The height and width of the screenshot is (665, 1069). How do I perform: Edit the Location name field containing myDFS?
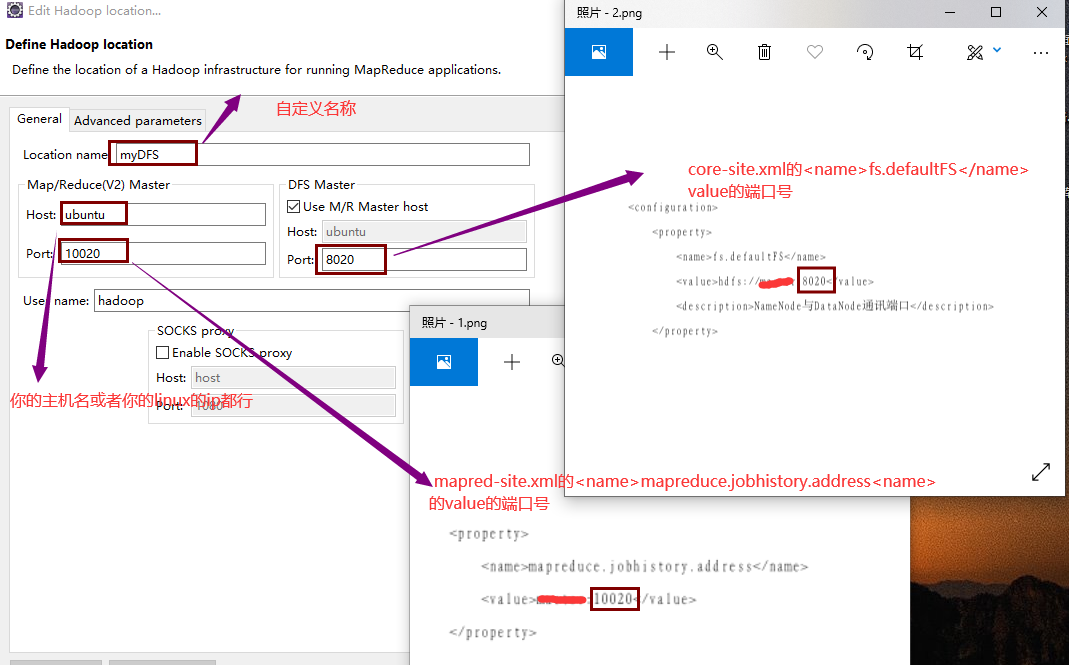(151, 154)
